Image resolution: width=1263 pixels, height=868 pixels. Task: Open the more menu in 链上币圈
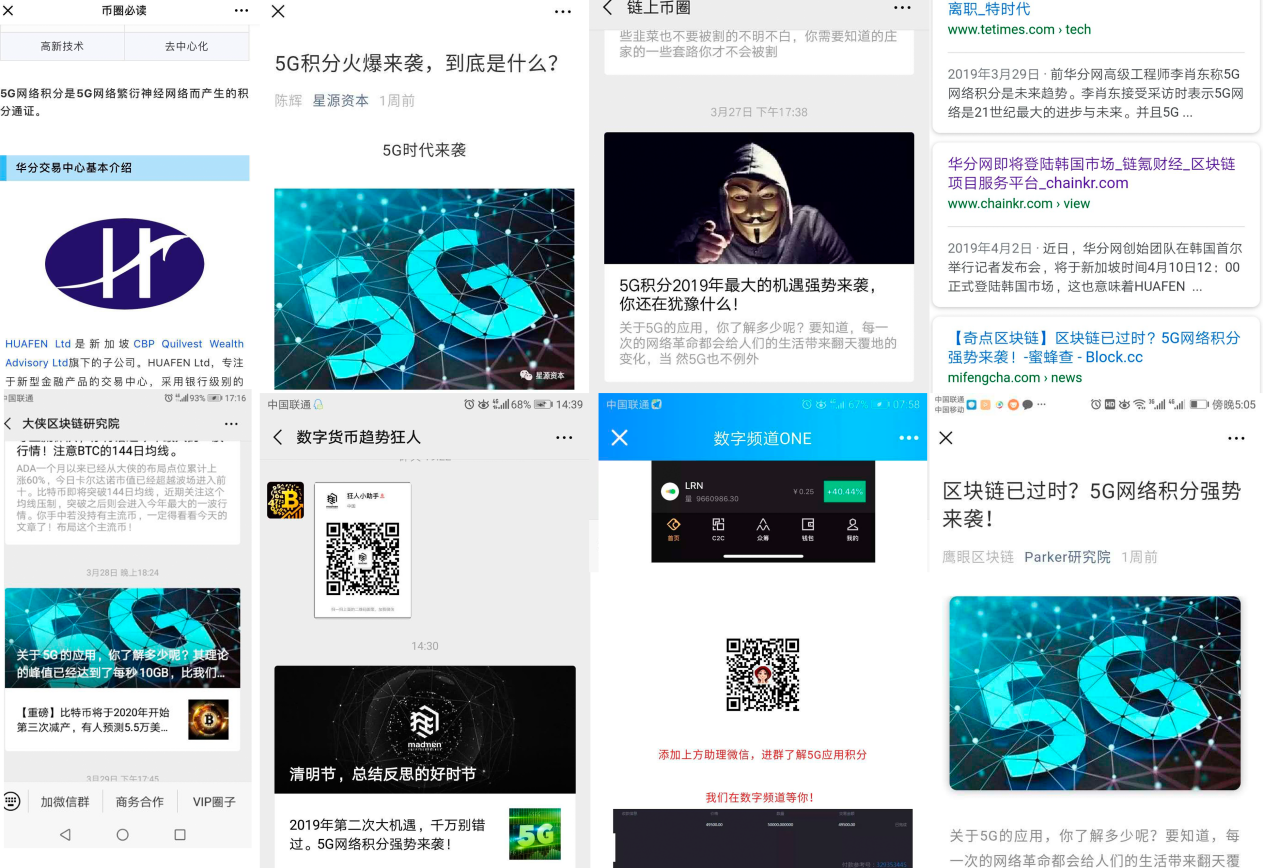[902, 8]
